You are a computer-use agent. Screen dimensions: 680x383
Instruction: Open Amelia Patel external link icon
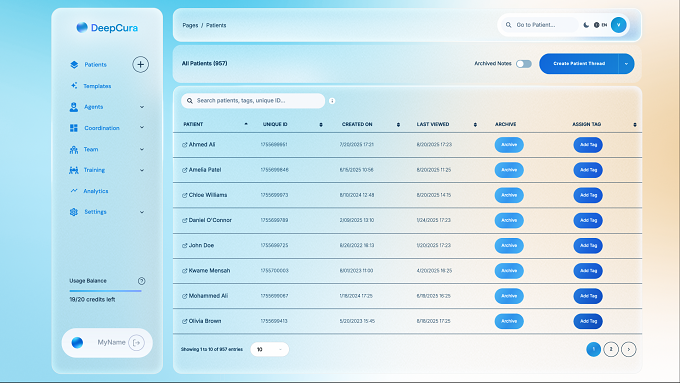pyautogui.click(x=184, y=170)
